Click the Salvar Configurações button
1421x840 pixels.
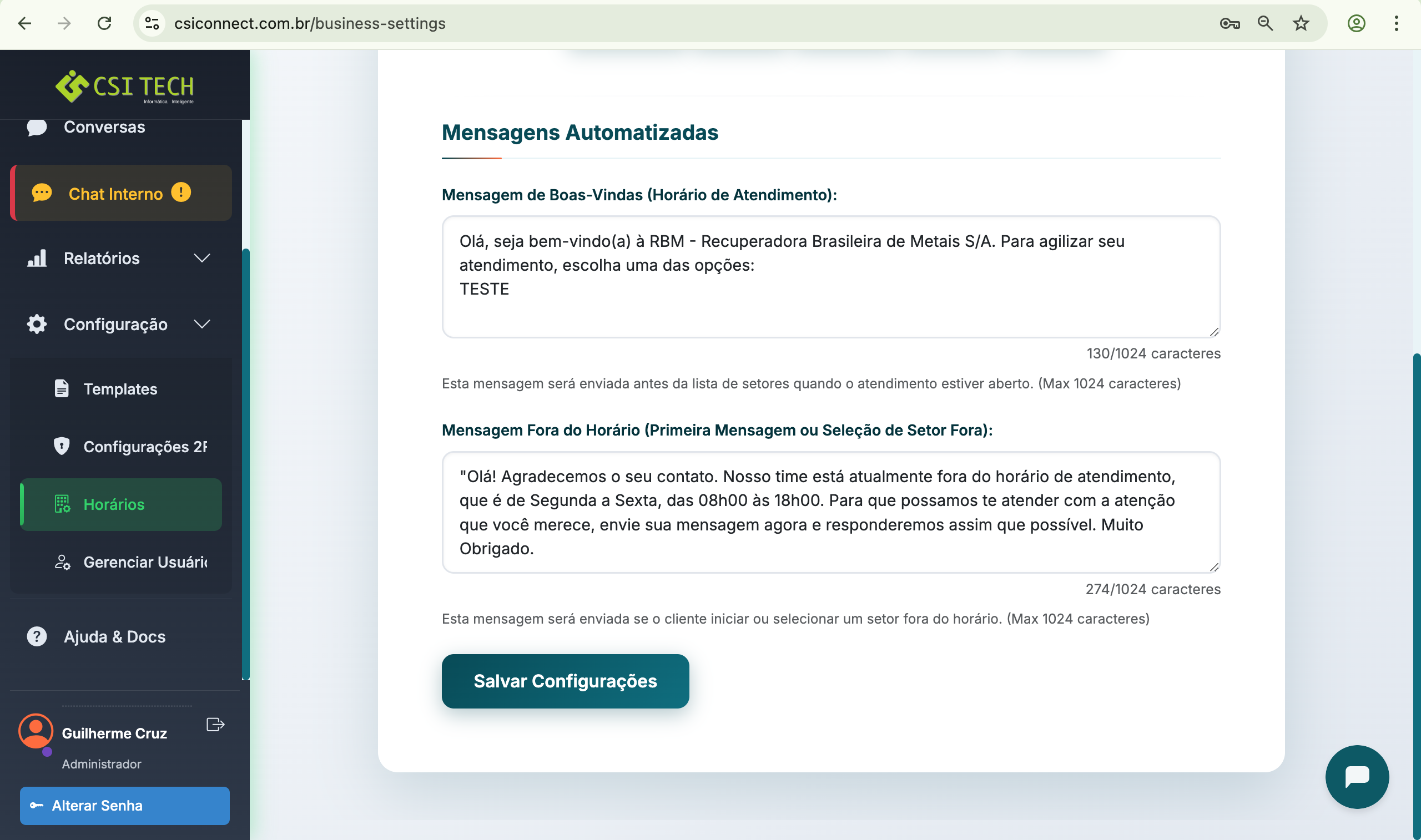[x=565, y=681]
